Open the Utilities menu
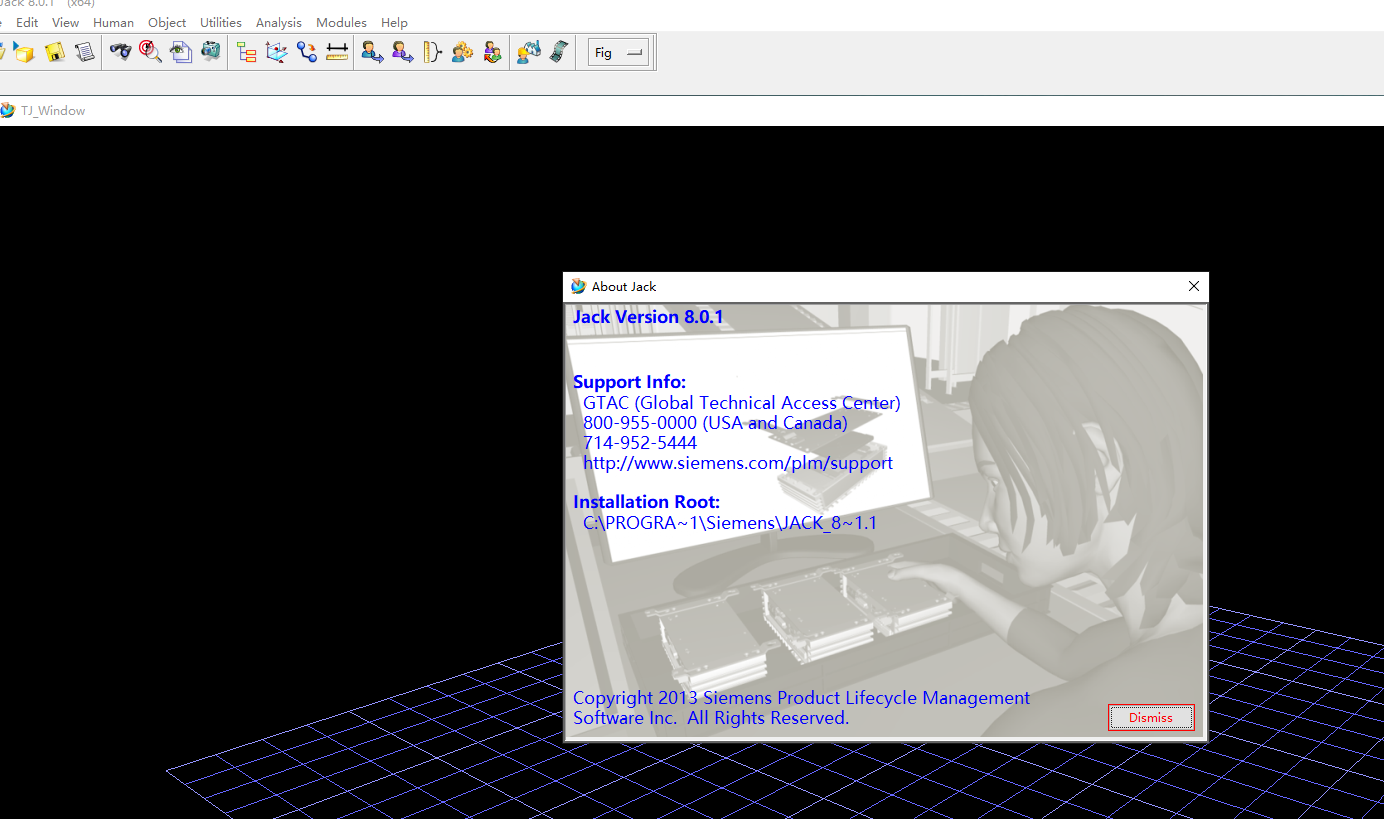1384x819 pixels. click(x=221, y=22)
